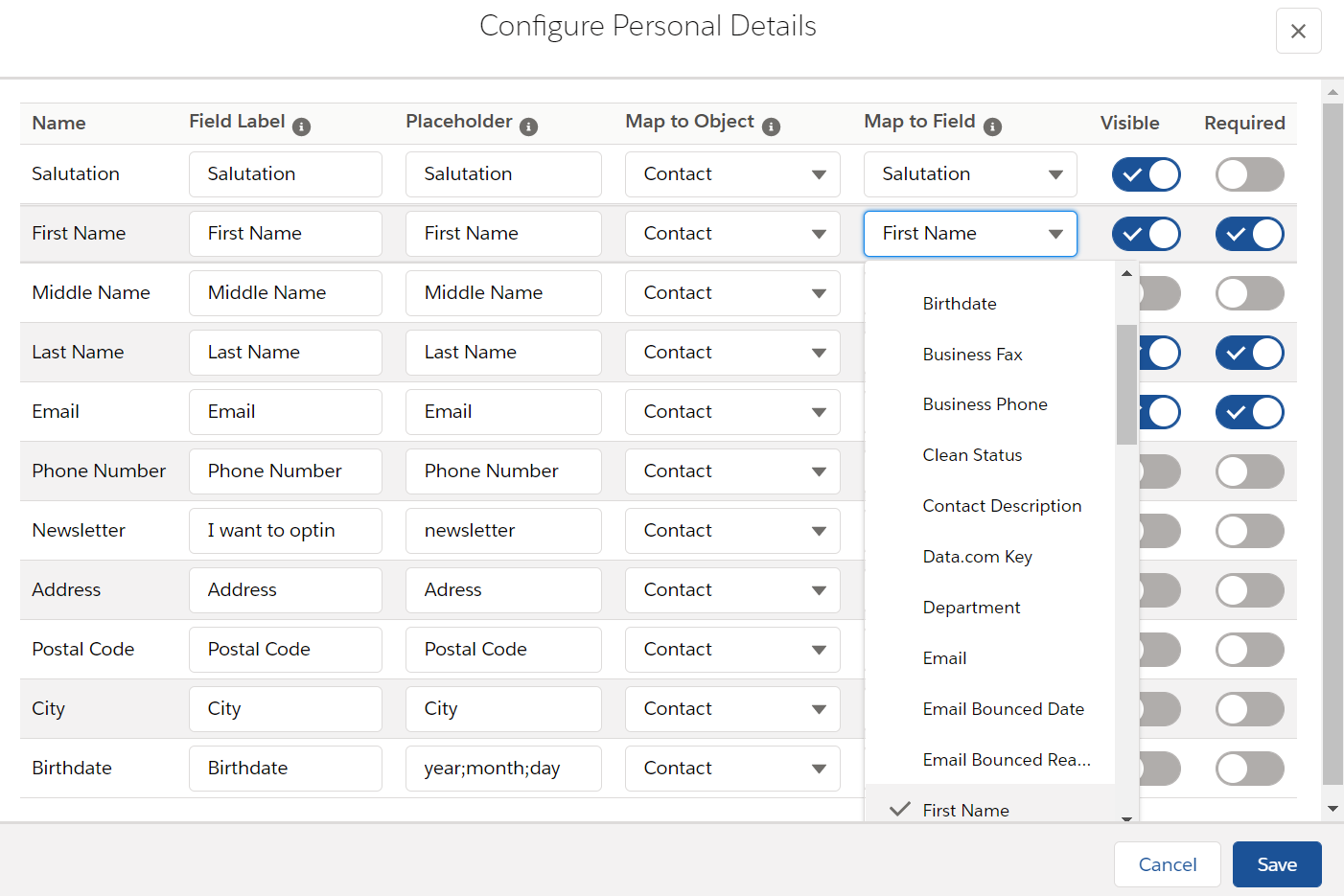The image size is (1344, 896).
Task: Click the info icon beside Placeholder header
Action: pos(530,125)
